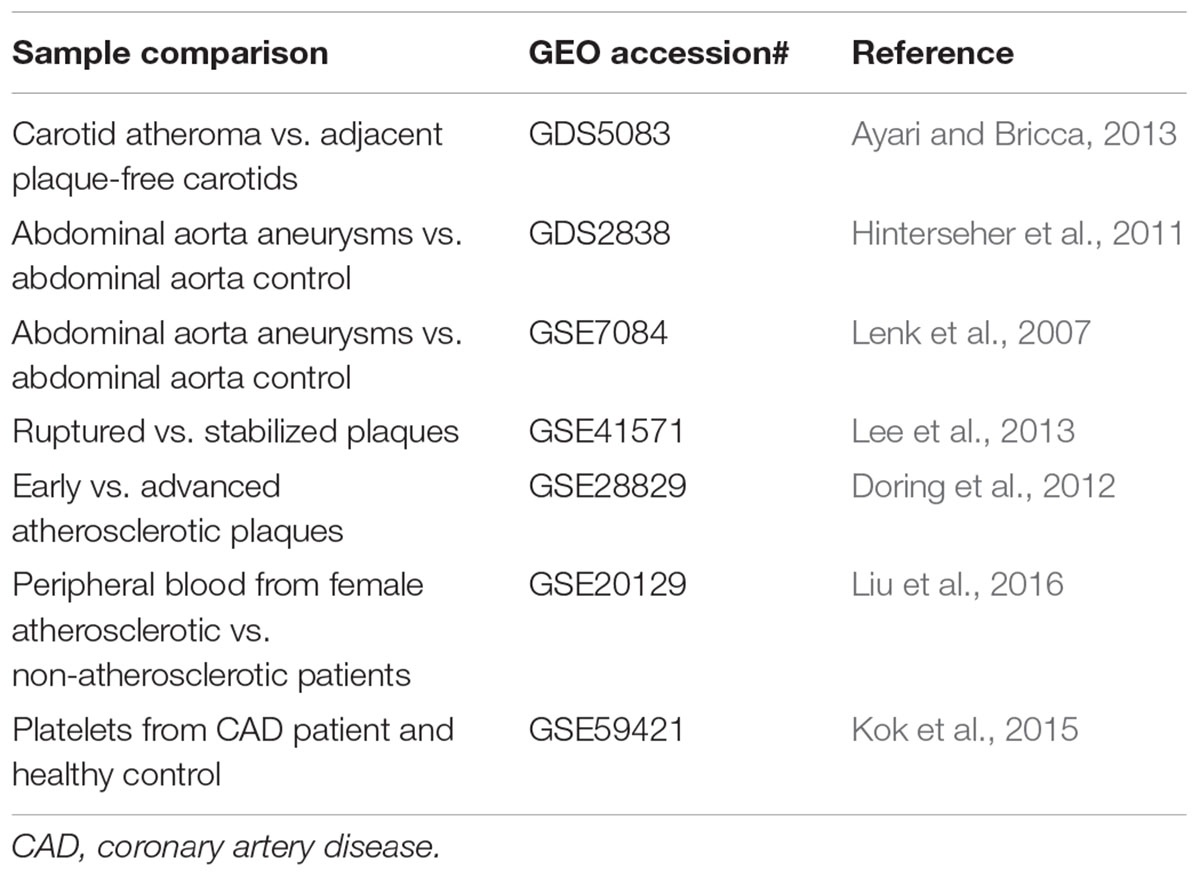Screen dimensions: 1200x877
Task: Select the GSE20129 accession number
Action: pos(607,584)
